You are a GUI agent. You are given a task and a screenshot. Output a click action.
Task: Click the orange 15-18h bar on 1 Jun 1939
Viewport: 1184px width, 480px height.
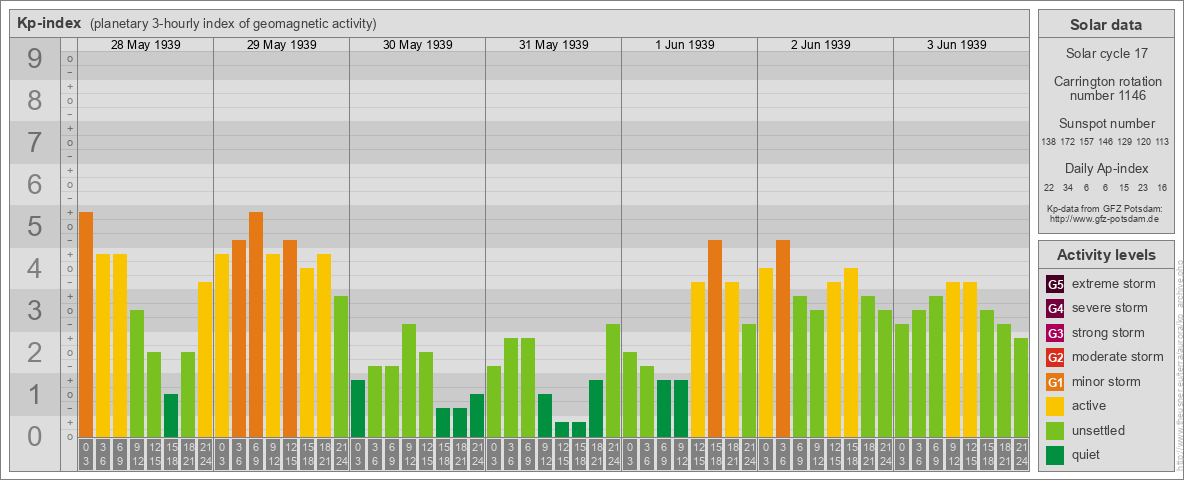[715, 339]
